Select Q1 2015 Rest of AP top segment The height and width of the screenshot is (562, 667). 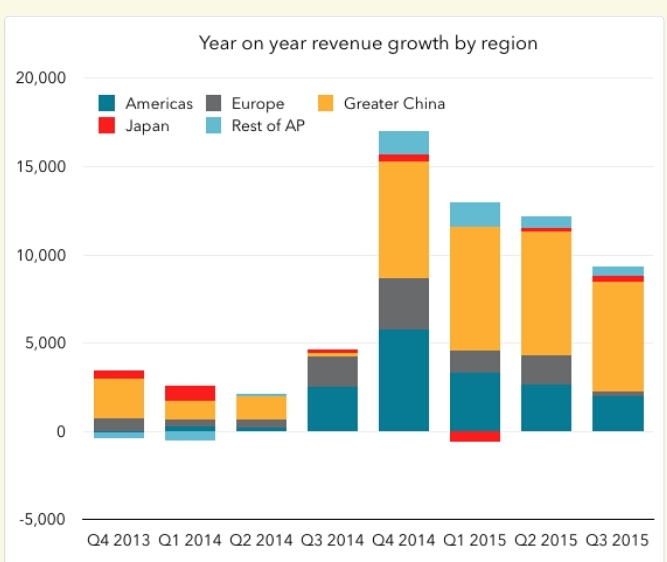tap(475, 214)
